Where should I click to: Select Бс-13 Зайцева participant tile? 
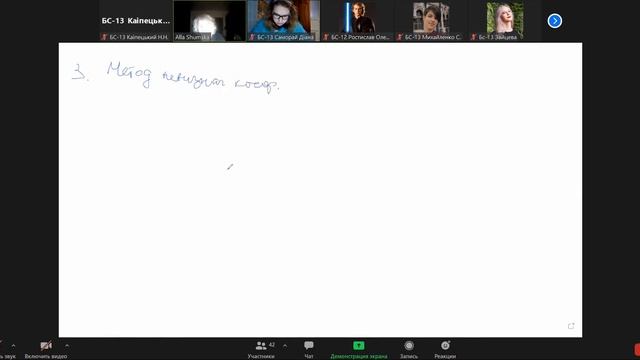click(505, 21)
